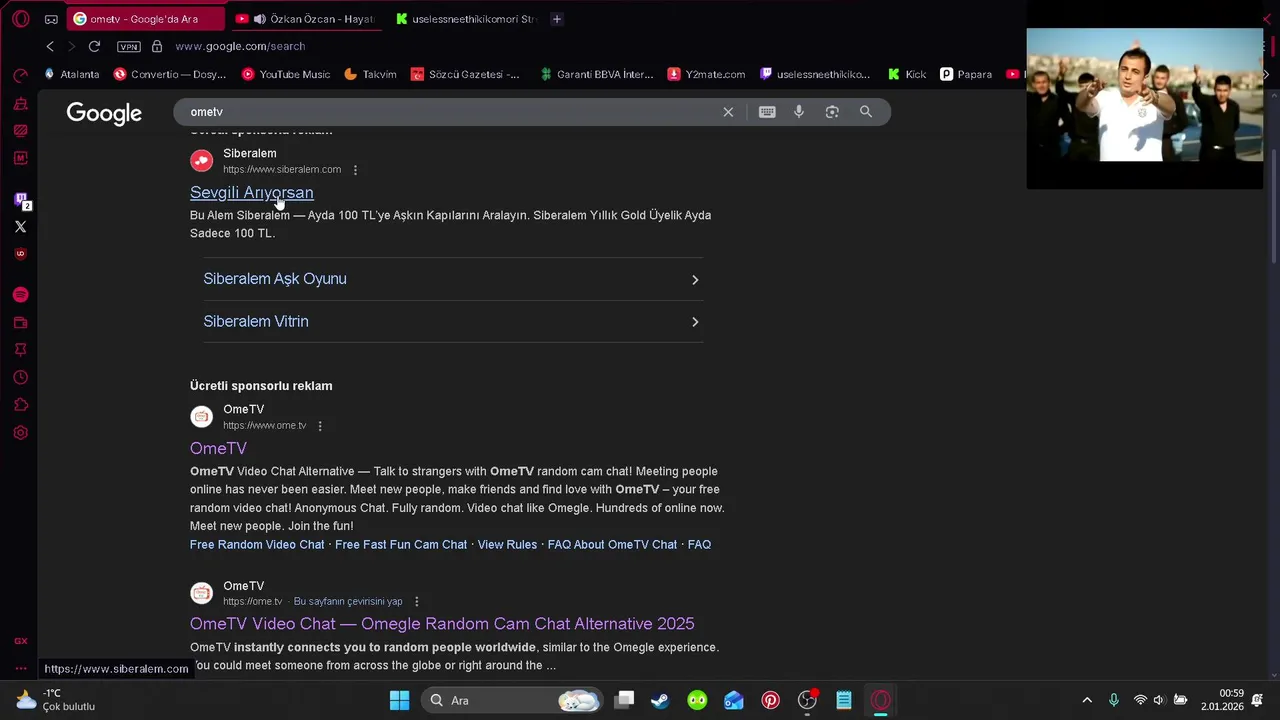Screen dimensions: 1280x720
Task: Open the Siberalem ad options three-dot menu
Action: click(x=355, y=170)
